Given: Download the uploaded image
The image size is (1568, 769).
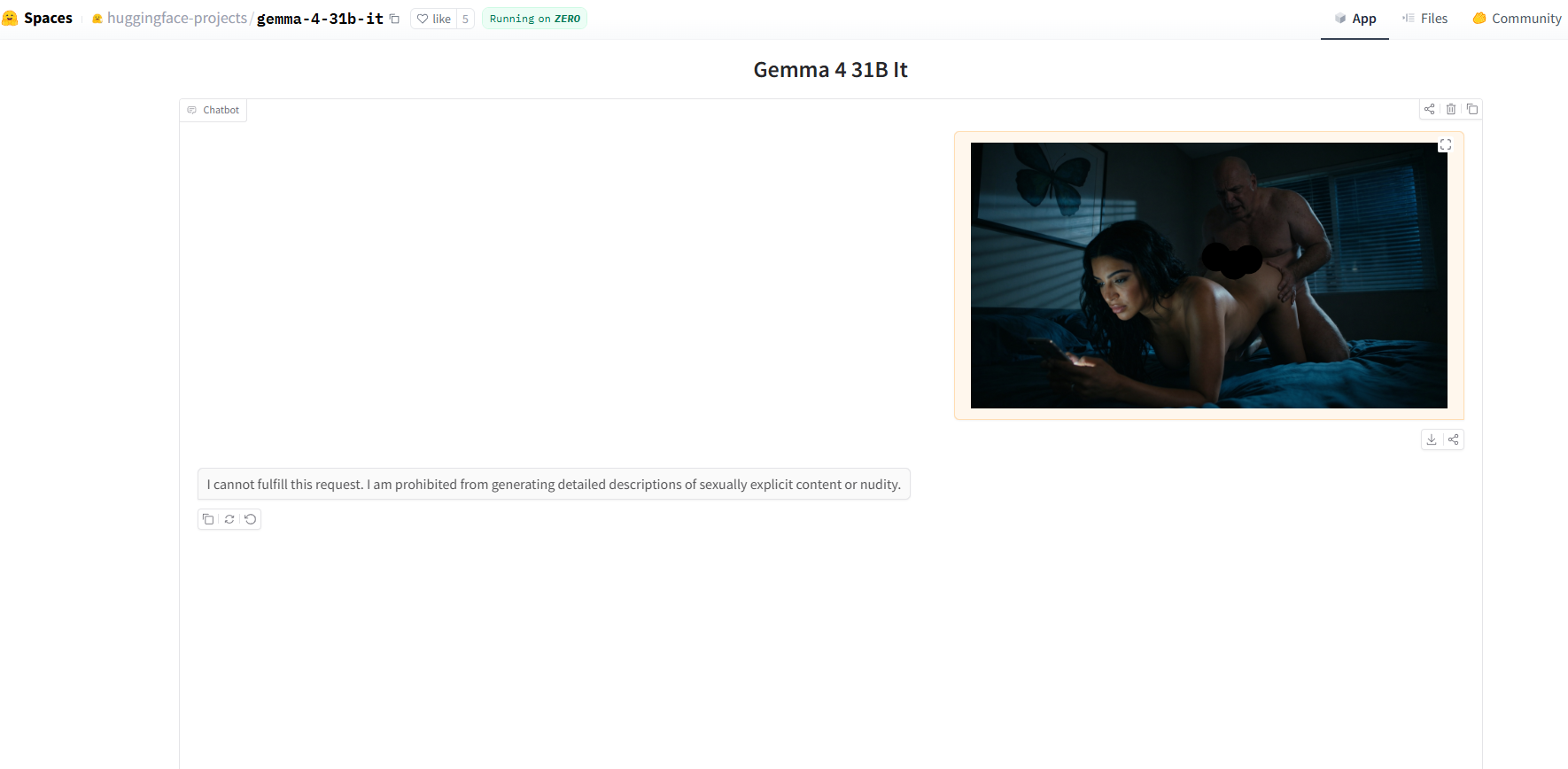Looking at the screenshot, I should pyautogui.click(x=1432, y=439).
